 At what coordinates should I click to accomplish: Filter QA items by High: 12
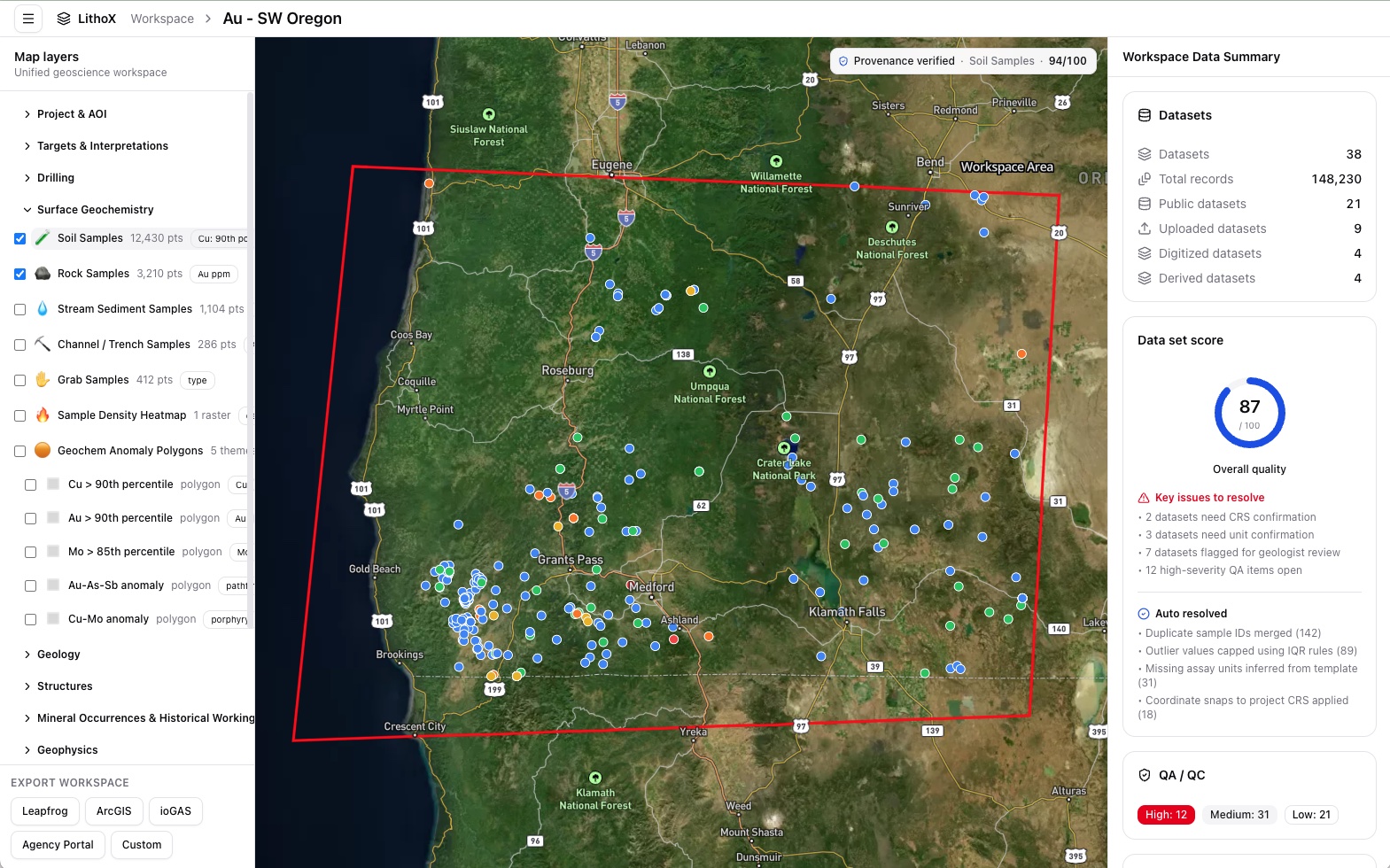[x=1166, y=815]
